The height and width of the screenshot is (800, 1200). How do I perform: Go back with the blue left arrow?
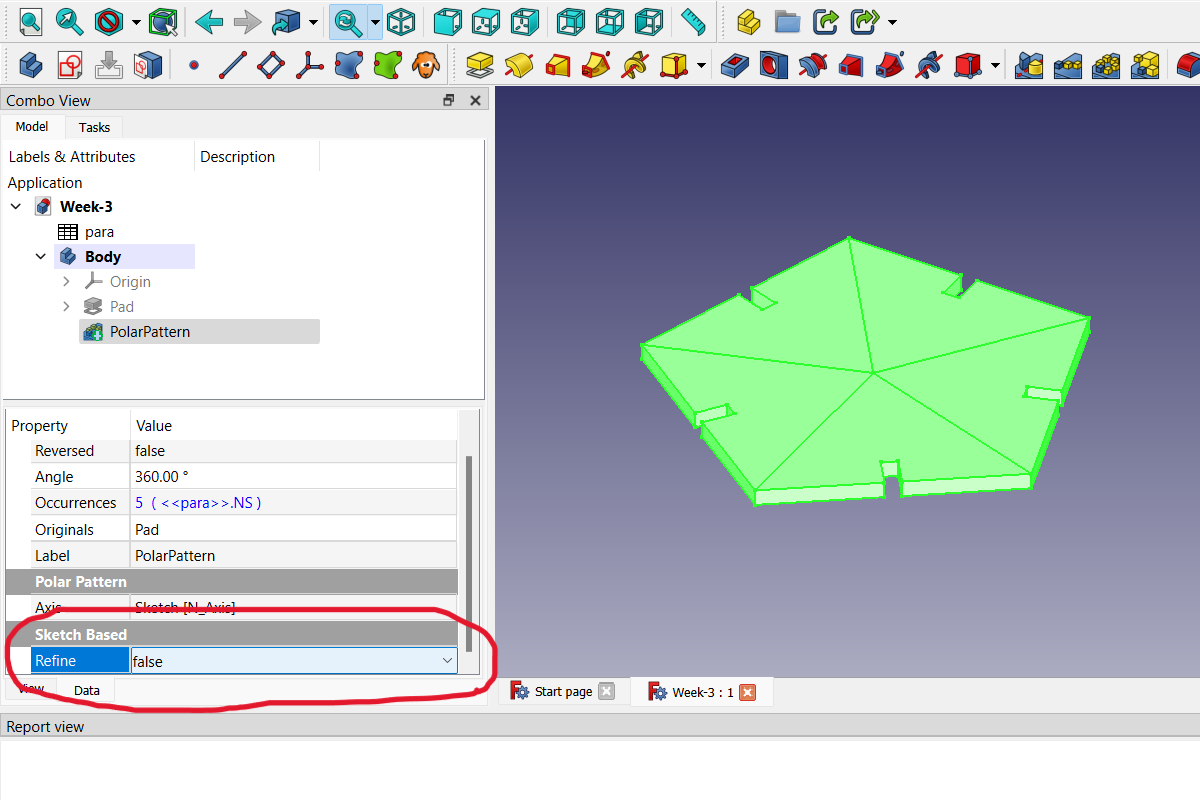coord(209,20)
